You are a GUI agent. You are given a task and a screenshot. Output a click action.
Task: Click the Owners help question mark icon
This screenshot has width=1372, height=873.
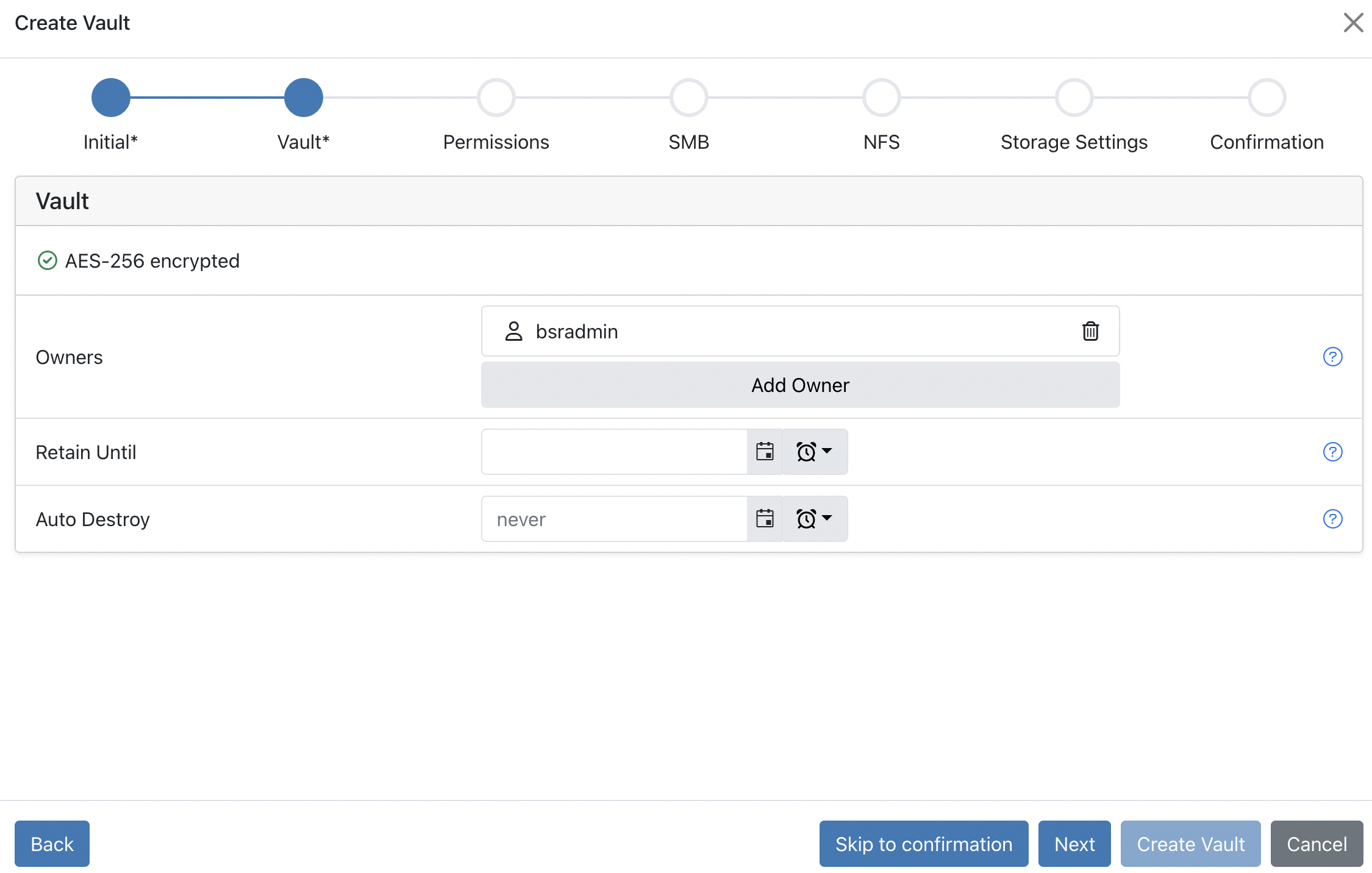point(1332,357)
